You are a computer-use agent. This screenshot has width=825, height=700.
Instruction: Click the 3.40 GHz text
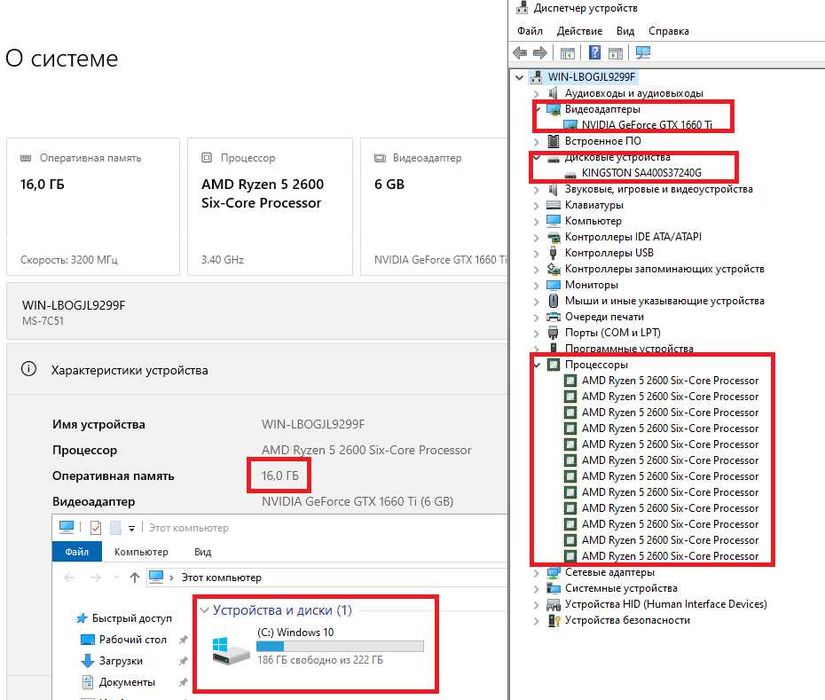pos(222,259)
